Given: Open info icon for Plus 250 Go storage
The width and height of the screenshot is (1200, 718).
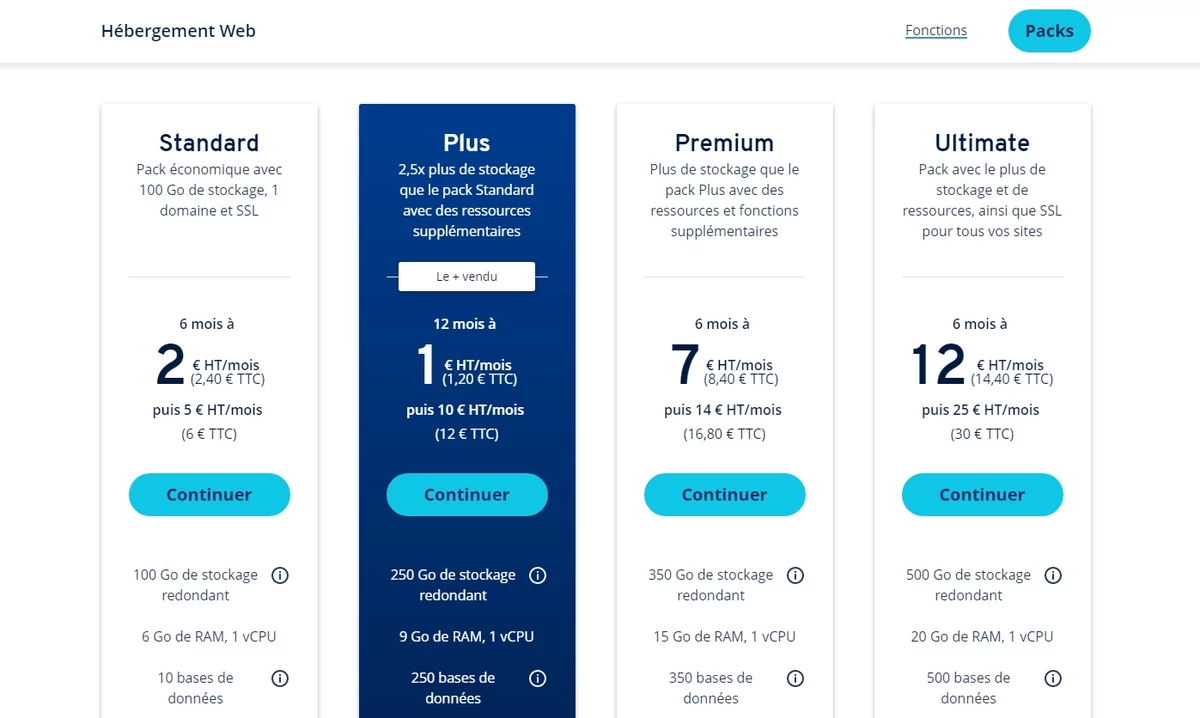Looking at the screenshot, I should point(538,575).
